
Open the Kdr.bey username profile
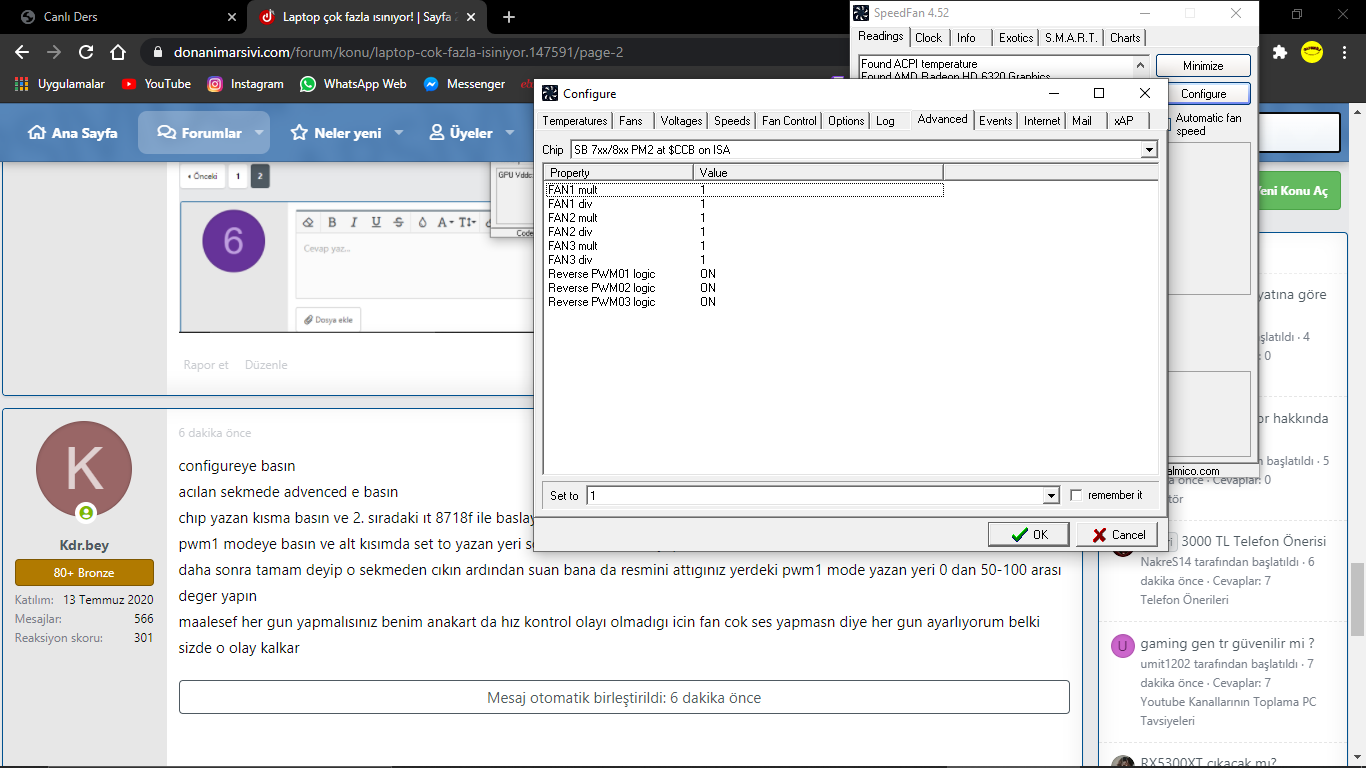click(84, 545)
